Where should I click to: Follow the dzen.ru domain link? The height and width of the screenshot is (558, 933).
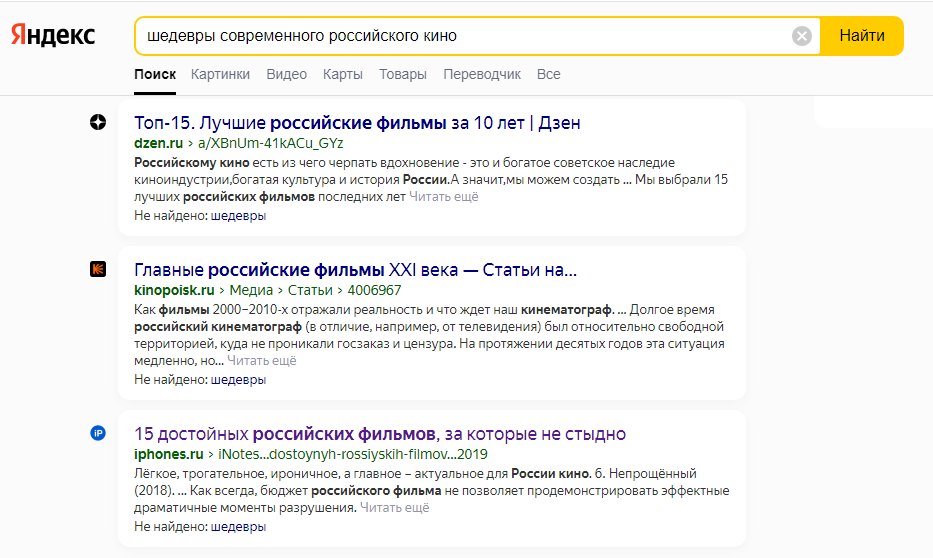(x=158, y=143)
